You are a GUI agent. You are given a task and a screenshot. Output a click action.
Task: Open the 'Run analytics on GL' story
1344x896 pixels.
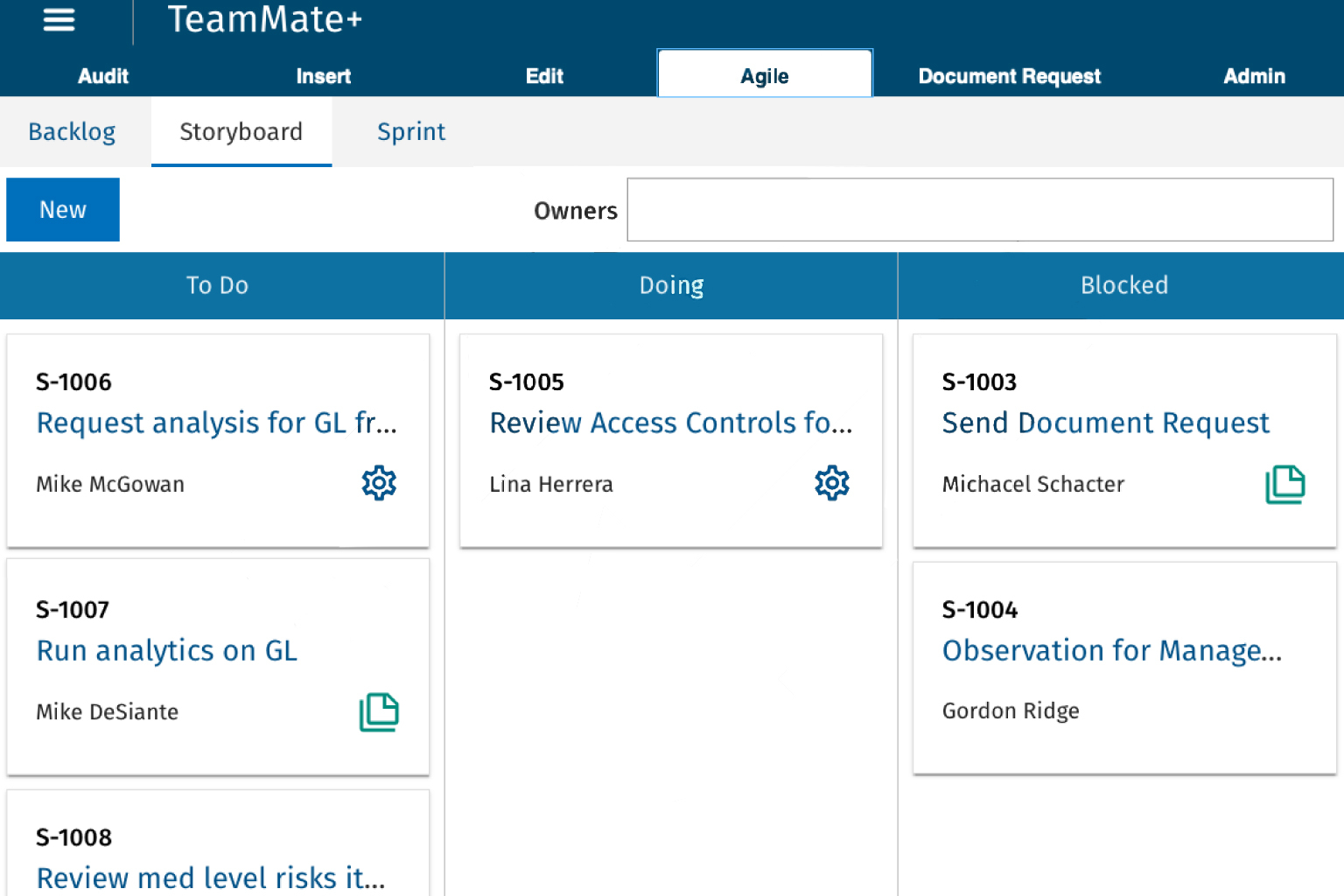click(x=167, y=650)
